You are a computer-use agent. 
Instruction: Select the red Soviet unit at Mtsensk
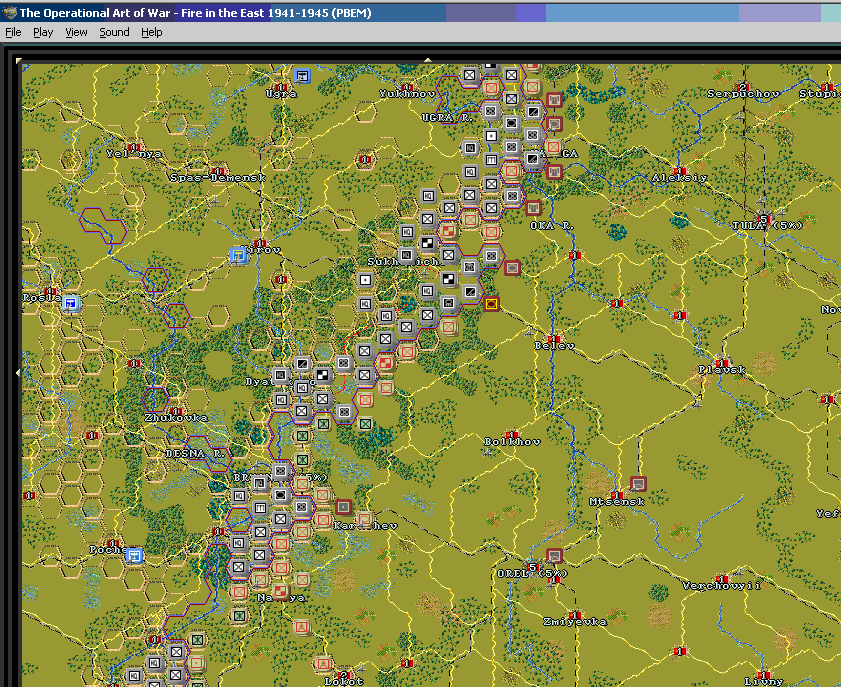[x=638, y=484]
